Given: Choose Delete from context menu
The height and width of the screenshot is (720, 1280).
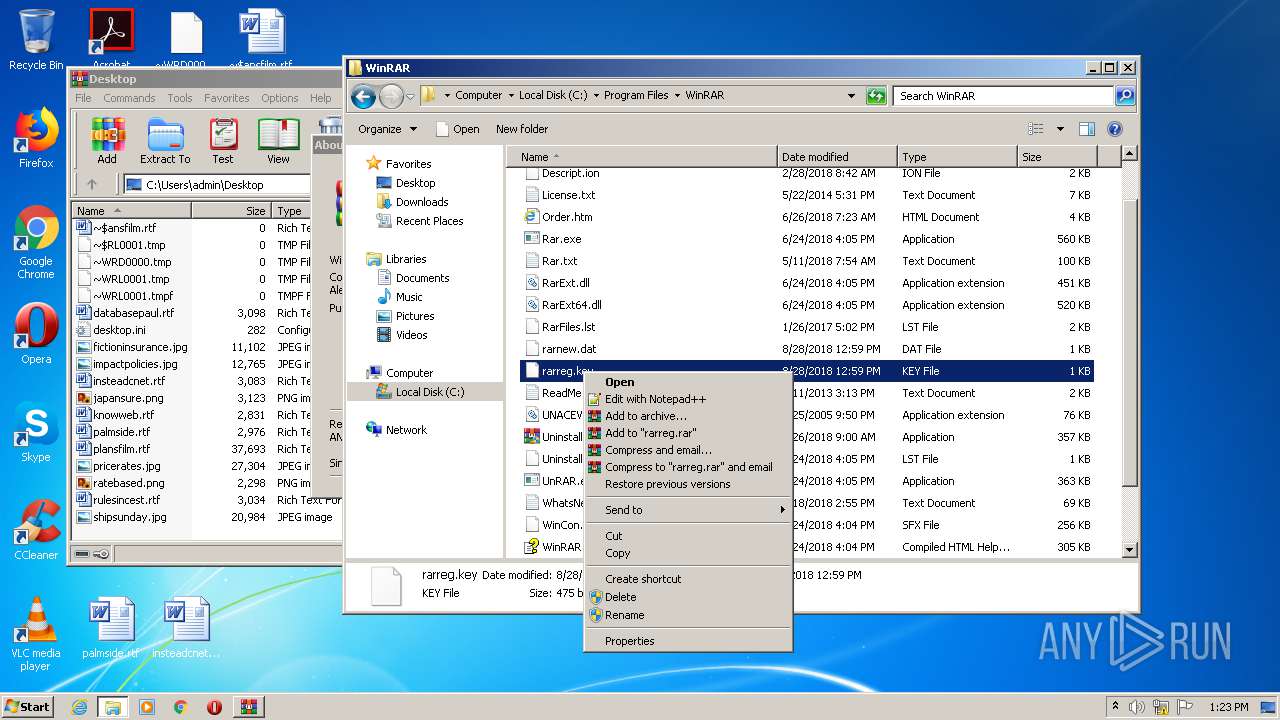Looking at the screenshot, I should point(688,597).
